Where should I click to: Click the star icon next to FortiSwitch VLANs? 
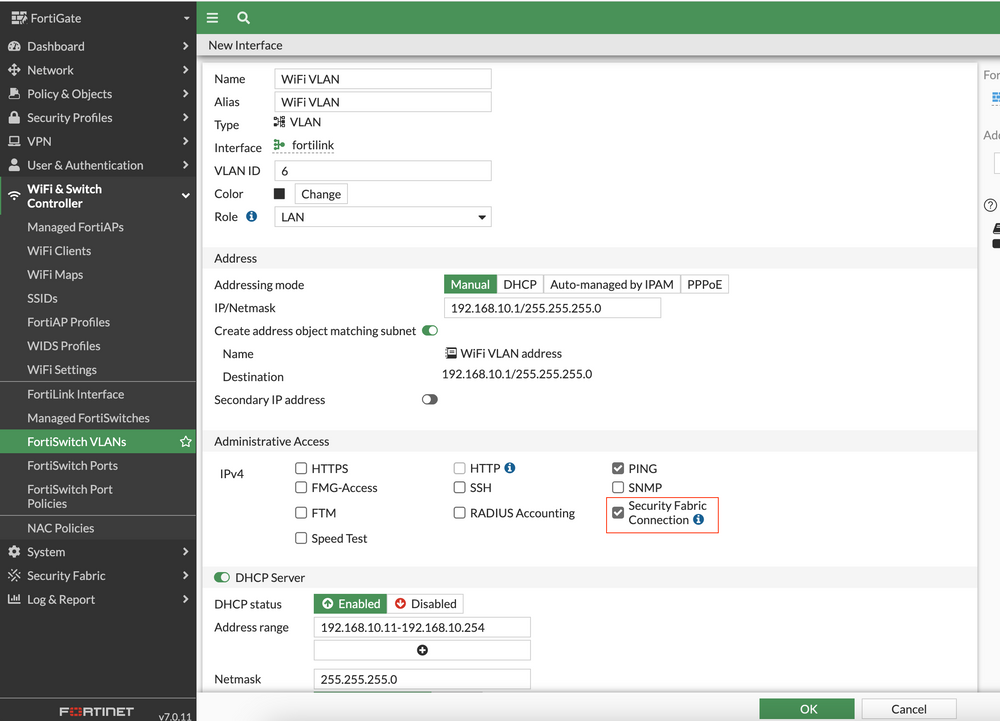click(x=185, y=441)
